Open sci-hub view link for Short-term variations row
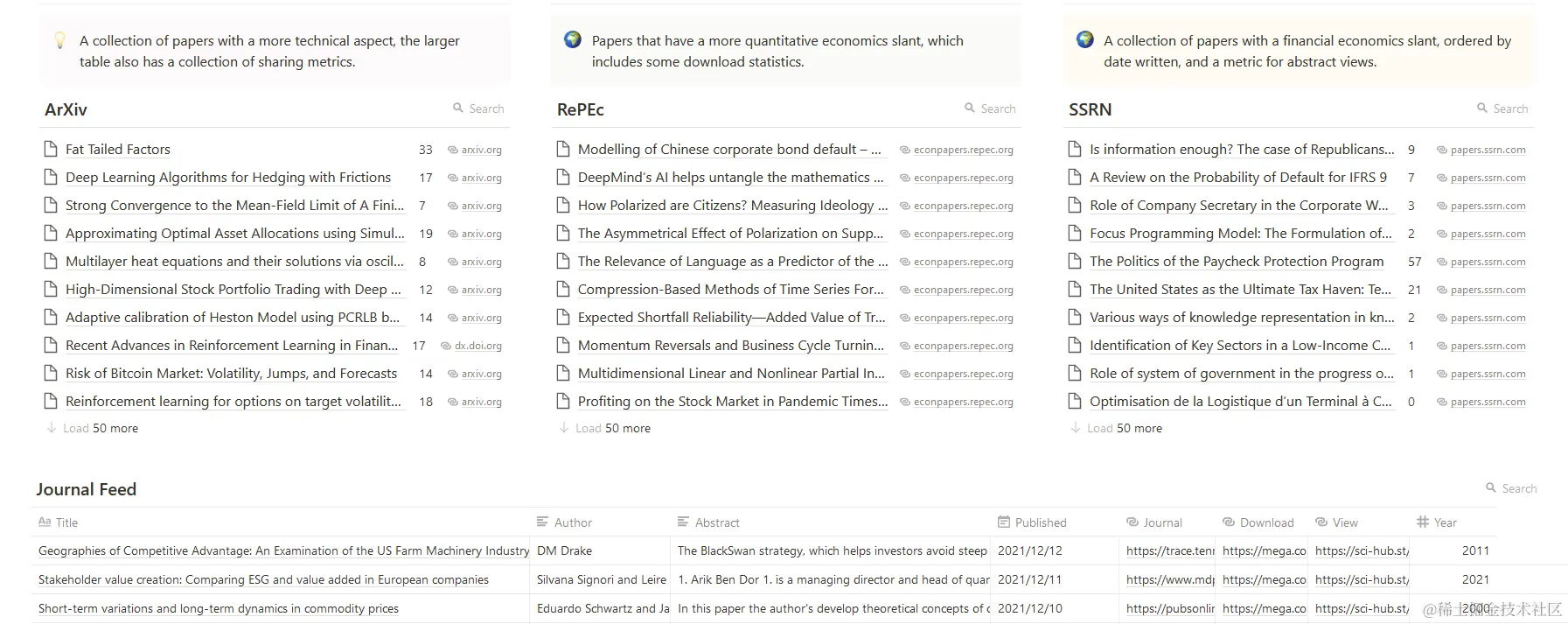Viewport: 1568px width, 624px height. tap(1362, 608)
